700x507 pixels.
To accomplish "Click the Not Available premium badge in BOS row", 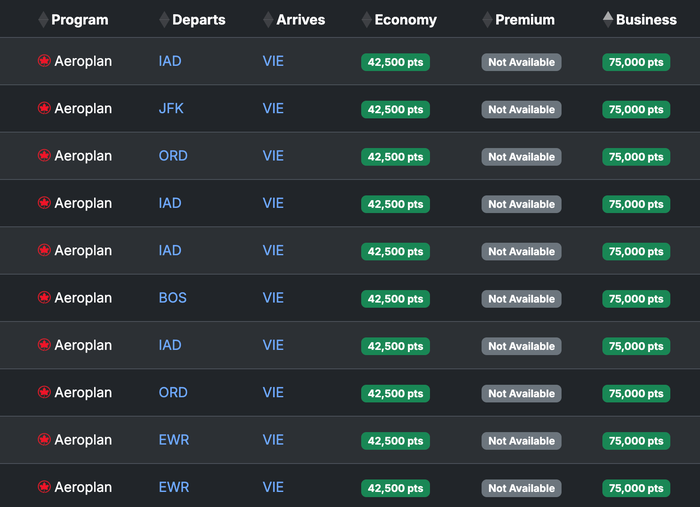I will pos(521,299).
